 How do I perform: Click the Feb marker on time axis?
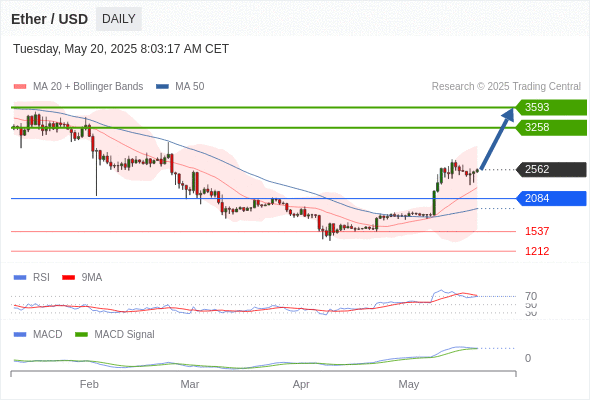(89, 384)
